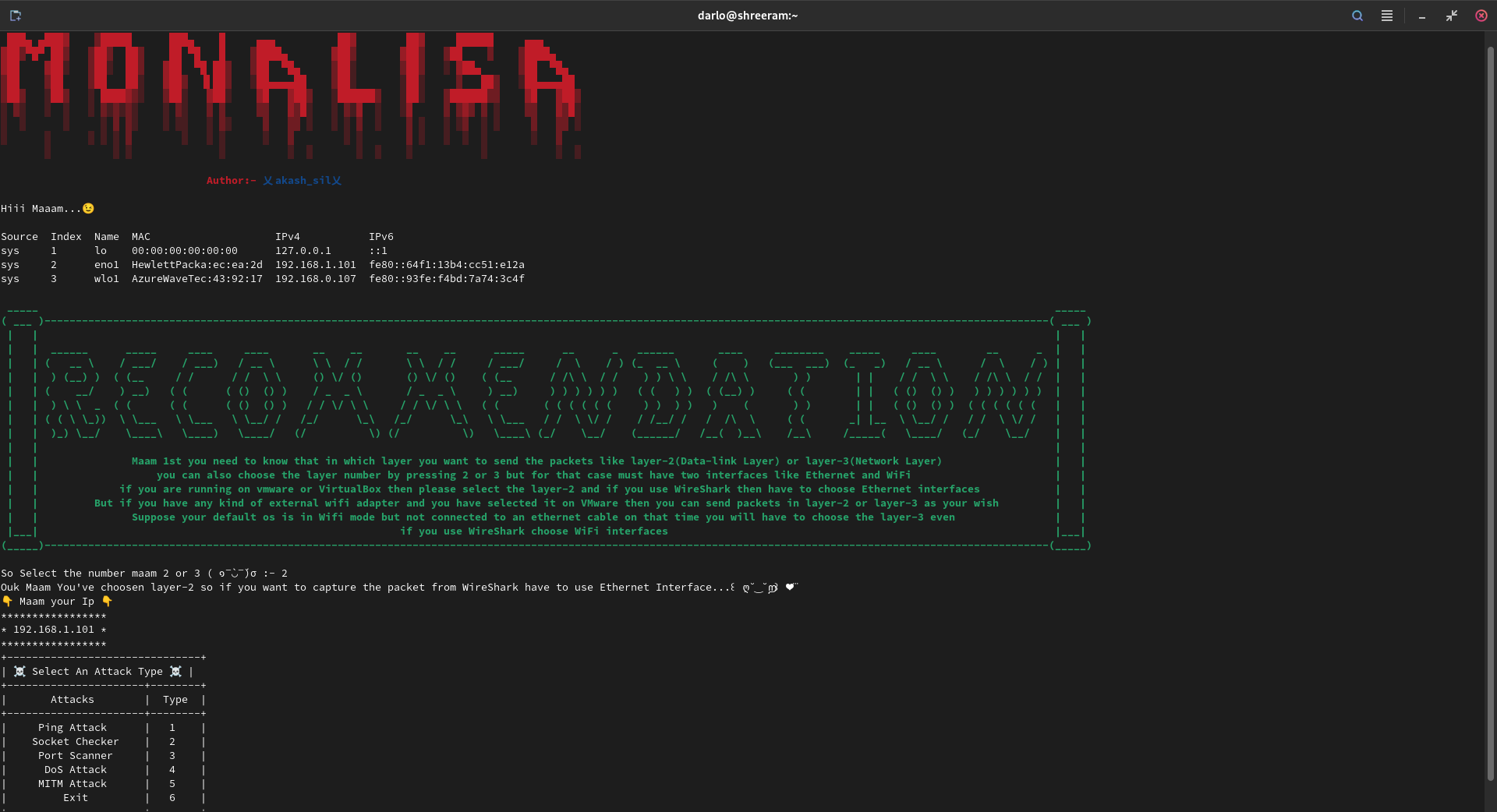Click the new tab icon in title bar
The width and height of the screenshot is (1497, 812).
[16, 16]
